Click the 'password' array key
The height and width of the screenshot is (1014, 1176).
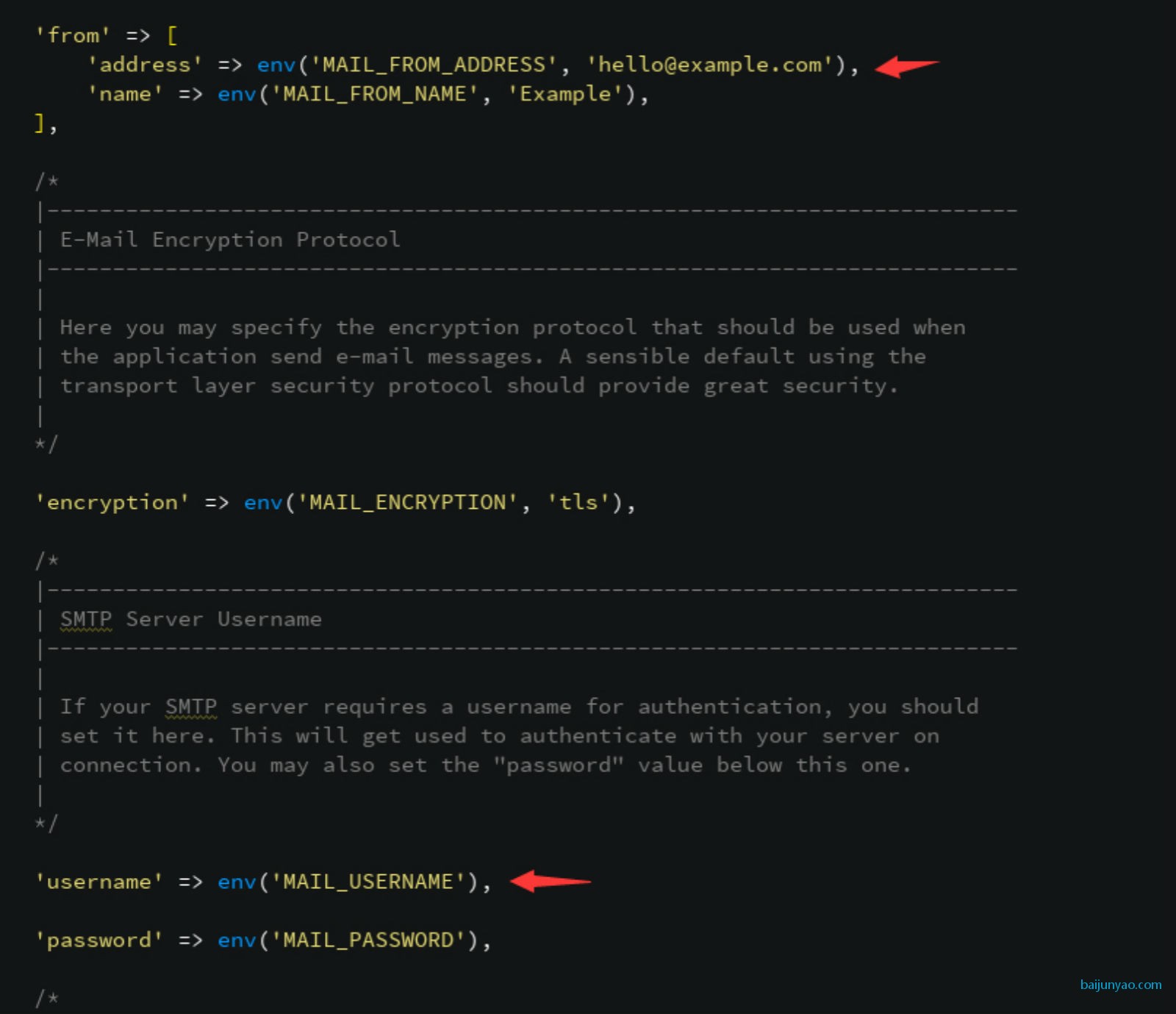(x=99, y=940)
